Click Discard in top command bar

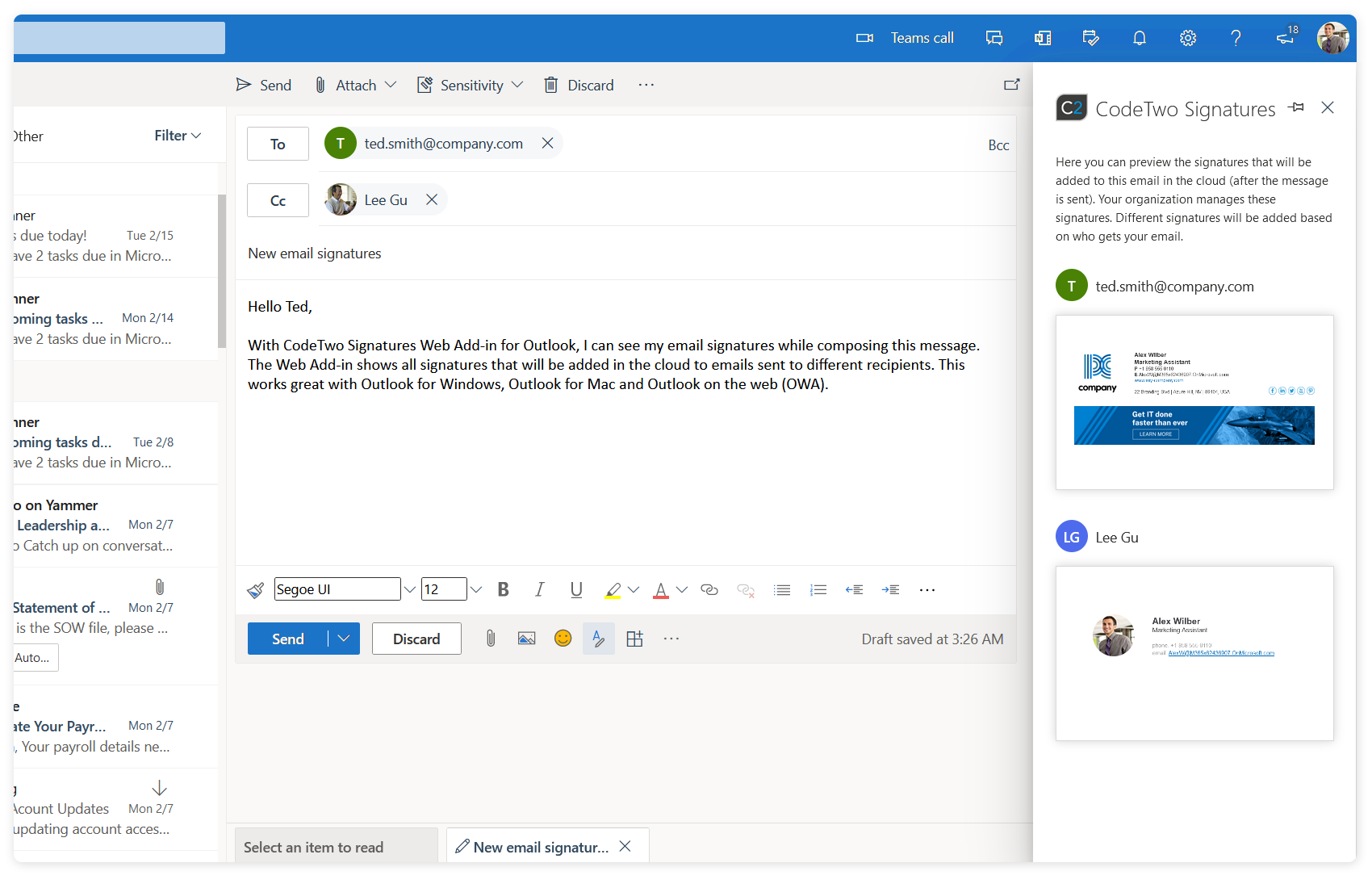click(x=579, y=85)
